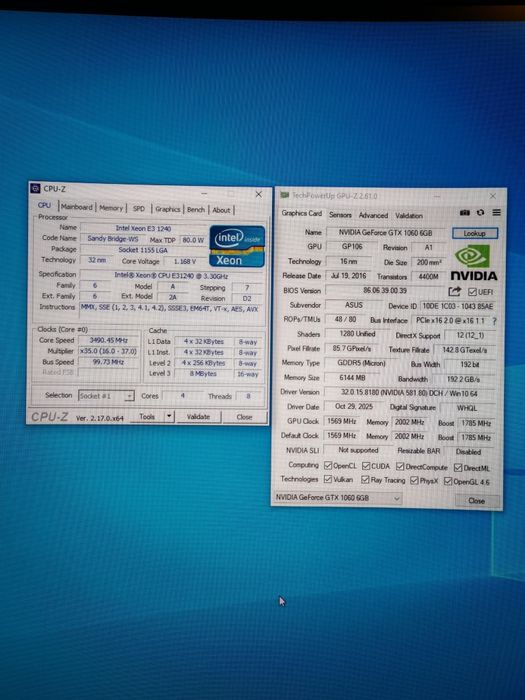Screen dimensions: 525x700
Task: Click the Close button in GPU-Z
Action: 476,500
